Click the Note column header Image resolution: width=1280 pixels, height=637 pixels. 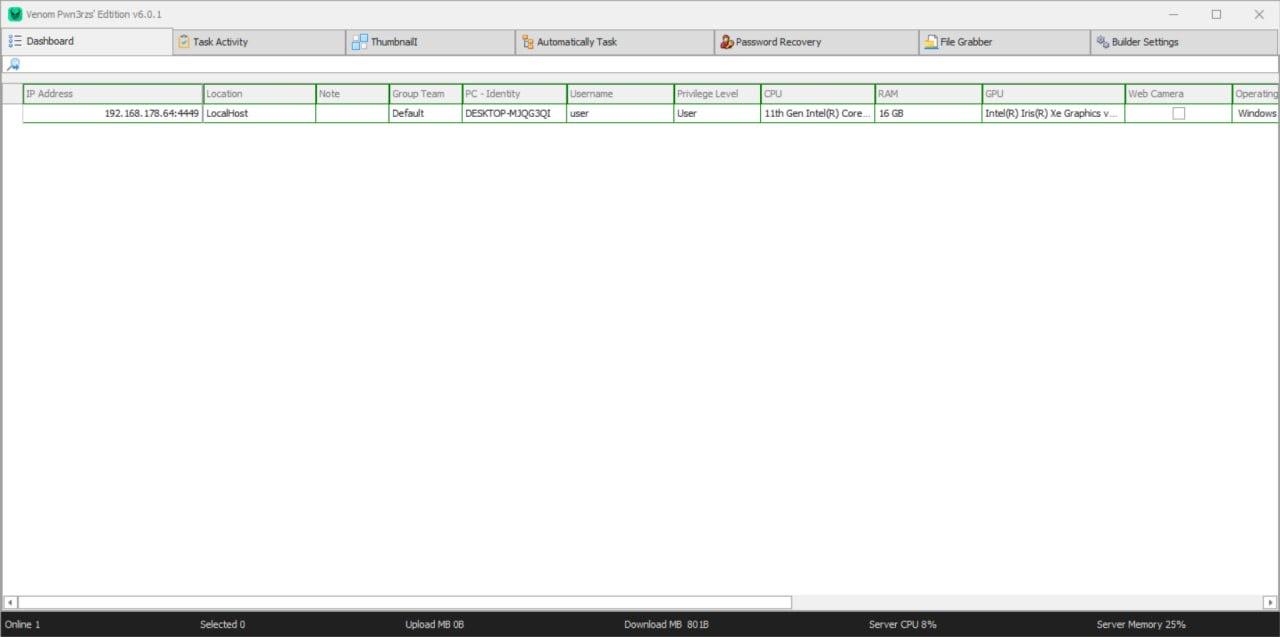coord(353,94)
